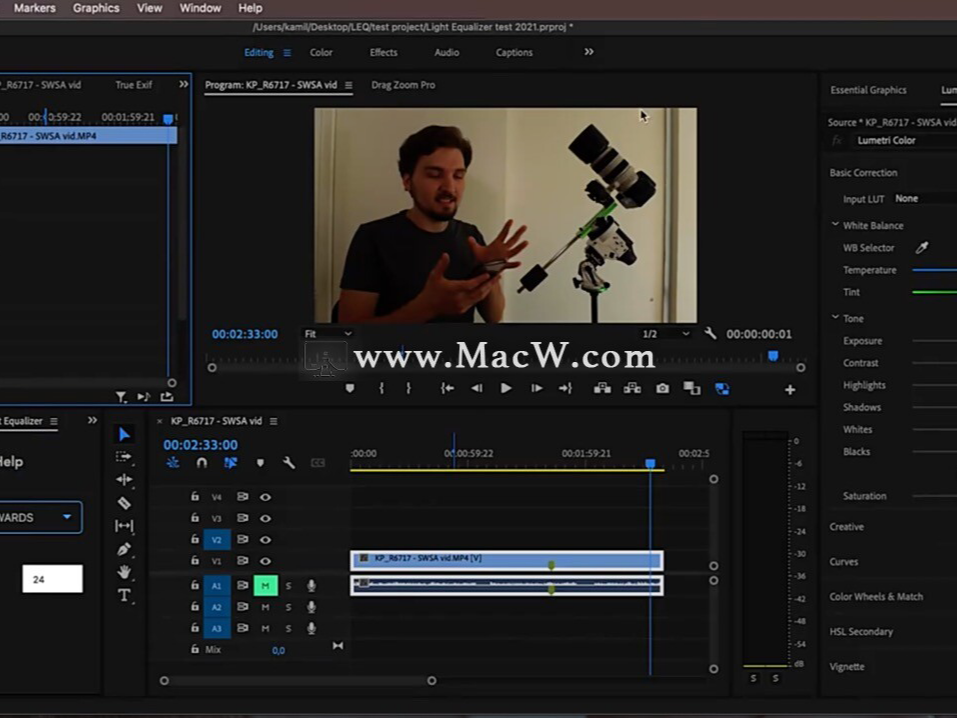Viewport: 957px width, 718px height.
Task: Toggle V1 track output visibility eye
Action: (x=266, y=561)
